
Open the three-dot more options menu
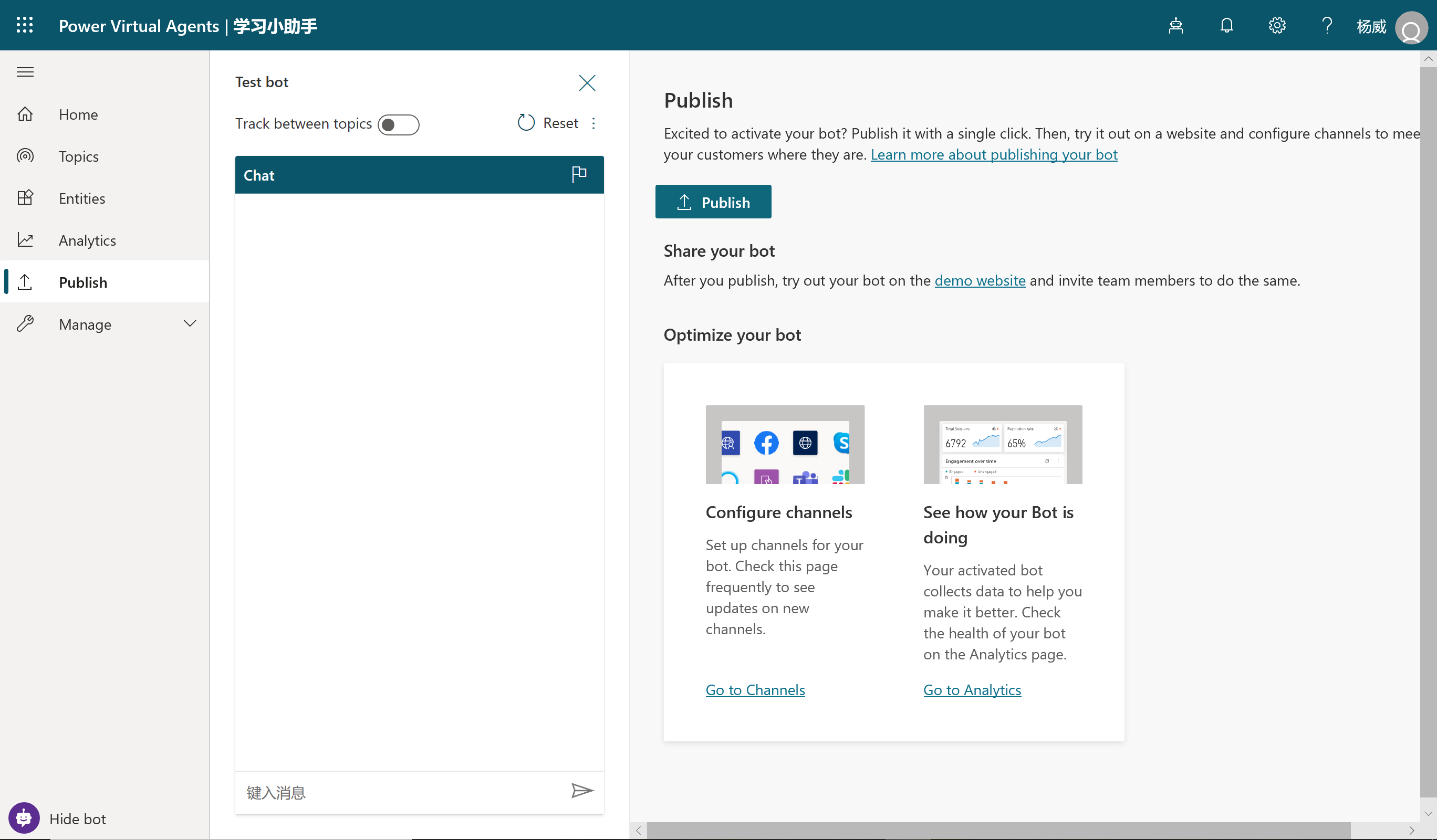click(593, 123)
